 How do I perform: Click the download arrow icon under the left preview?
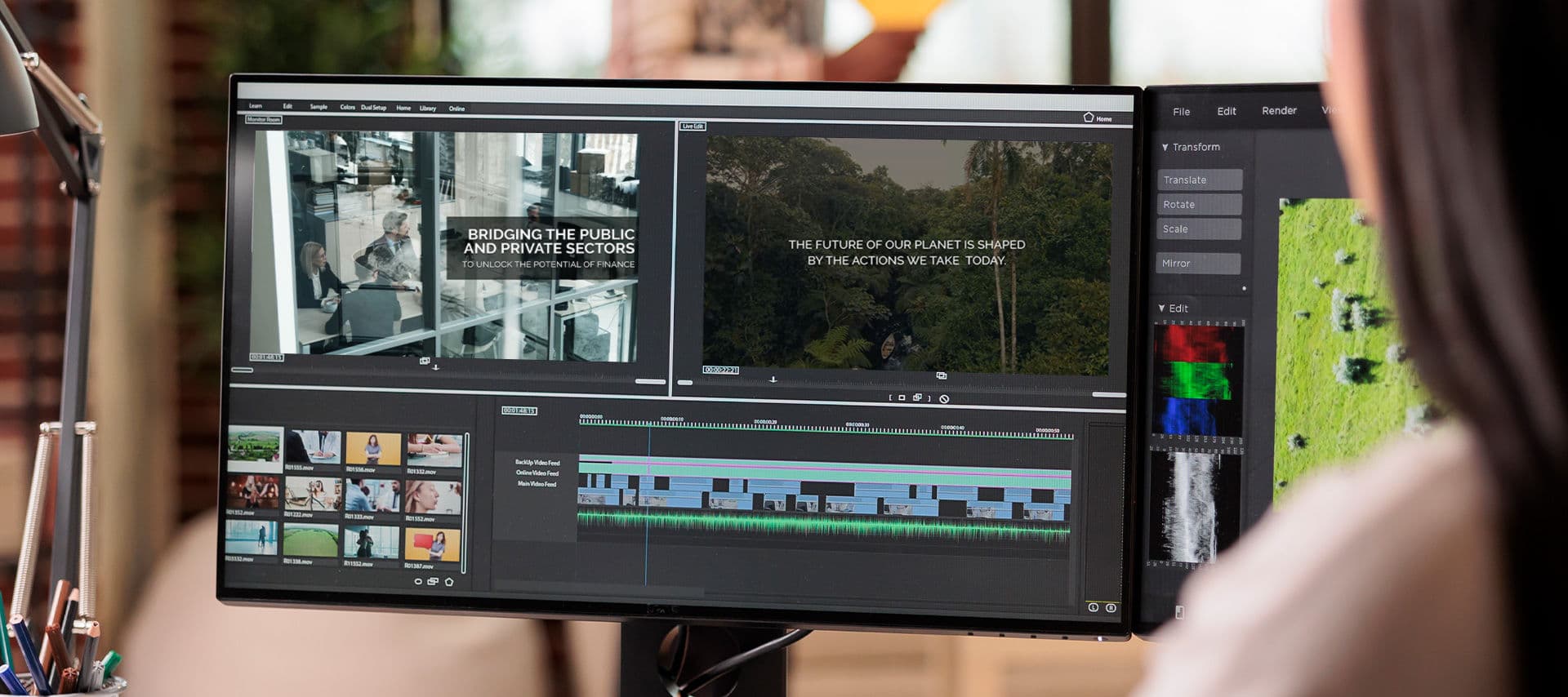tap(435, 367)
